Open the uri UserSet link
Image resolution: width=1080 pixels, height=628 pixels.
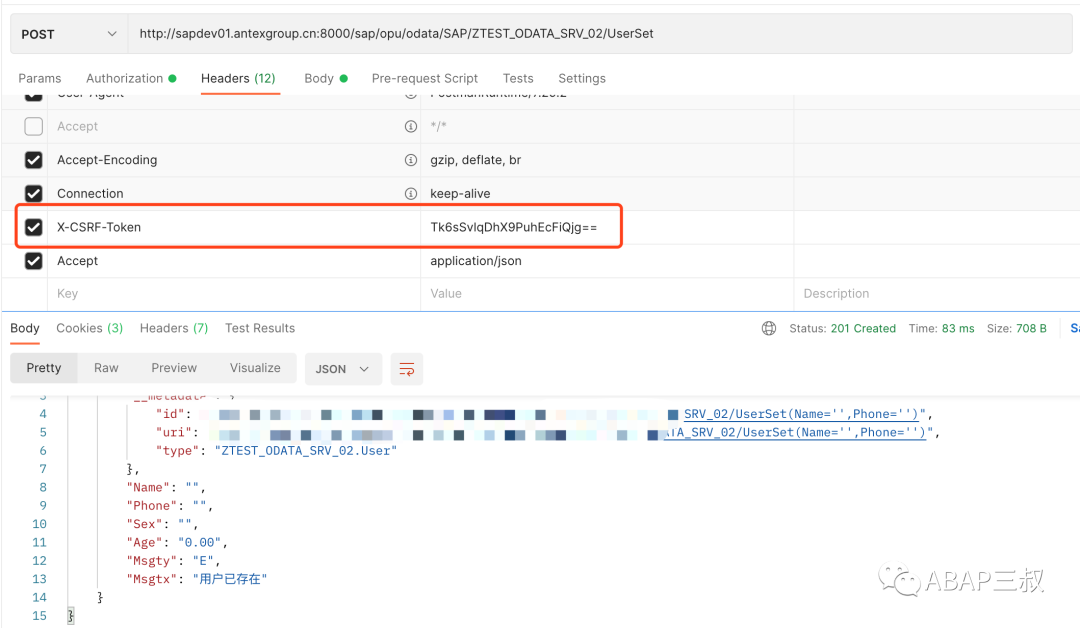click(x=794, y=432)
